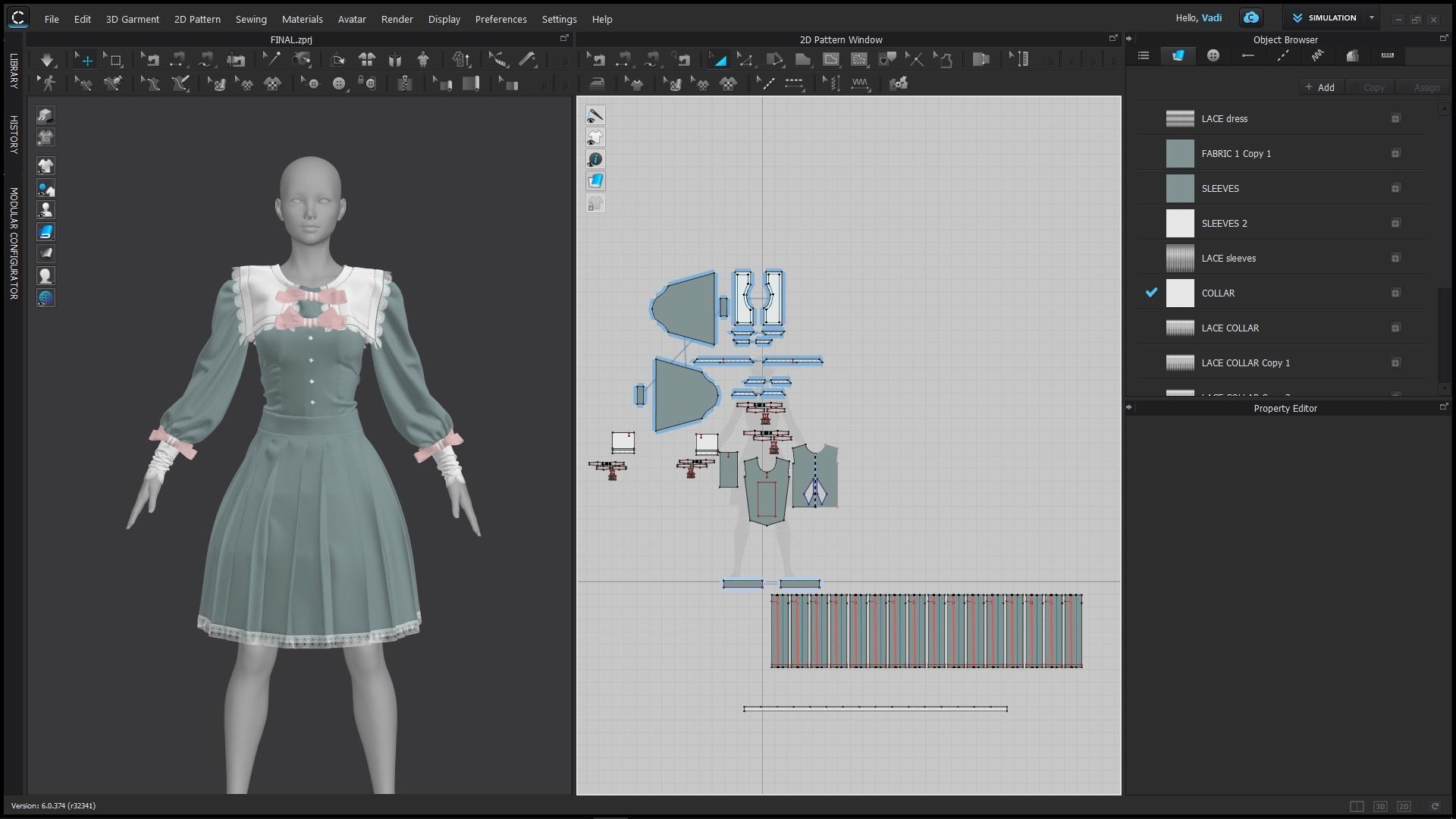Click the Button tool in 3D toolbar
The height and width of the screenshot is (819, 1456).
tap(339, 83)
